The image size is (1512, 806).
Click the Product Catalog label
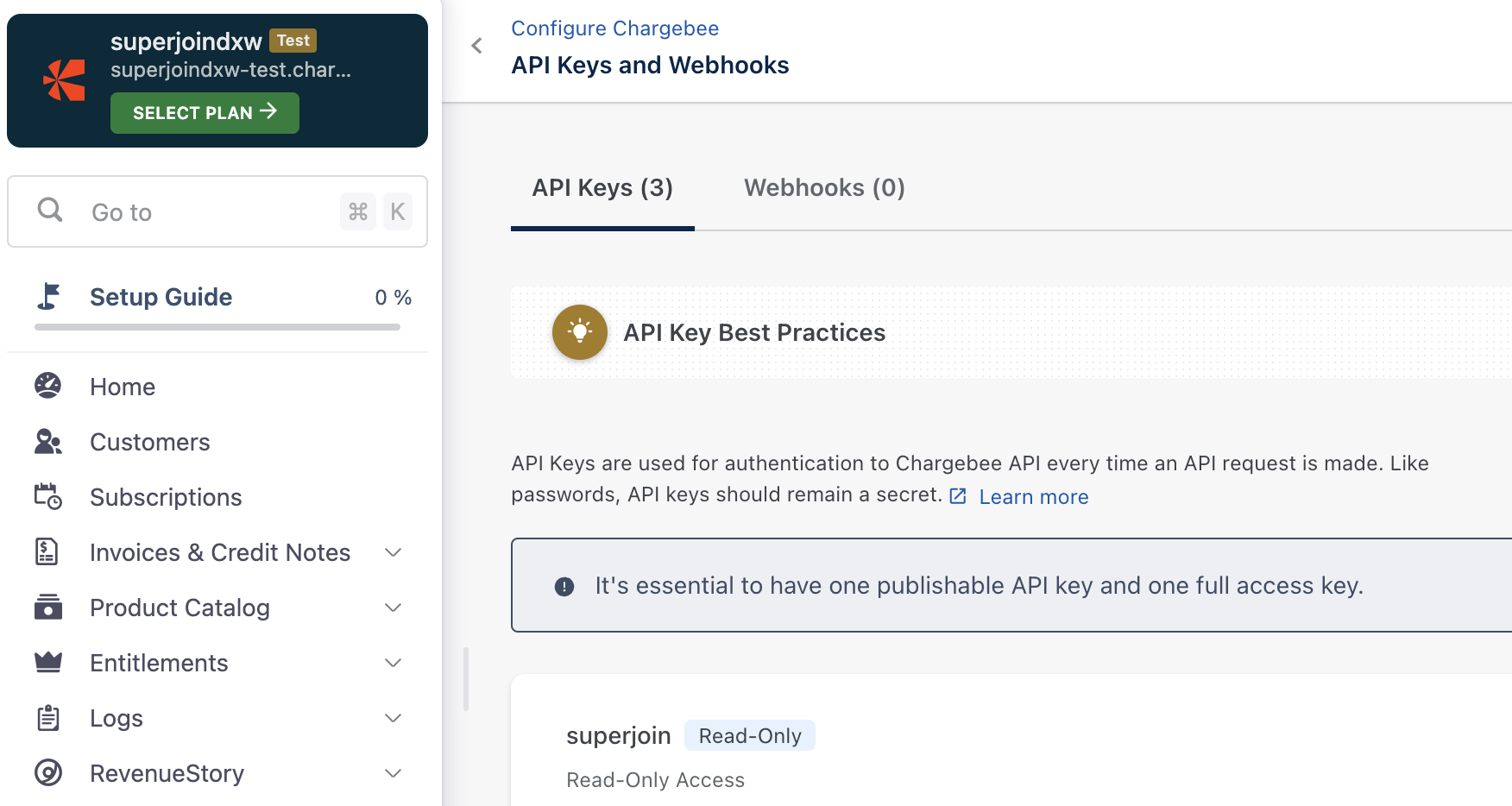coord(180,608)
